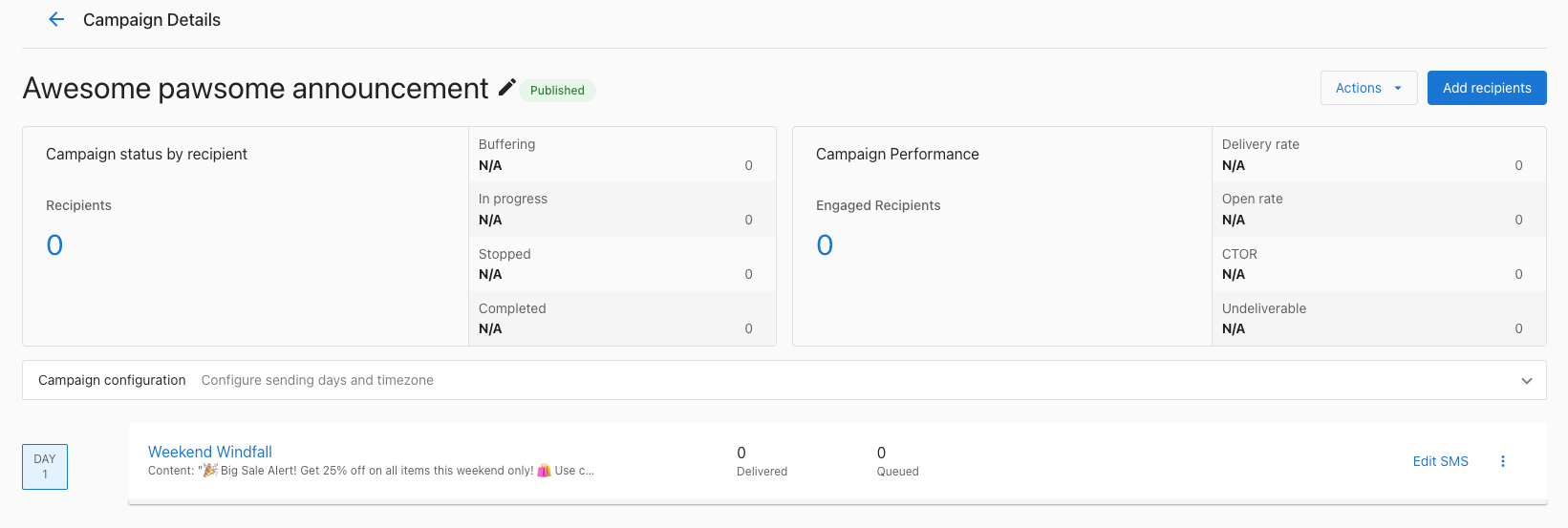
Task: Click the Engaged Recipients count number
Action: pos(825,245)
